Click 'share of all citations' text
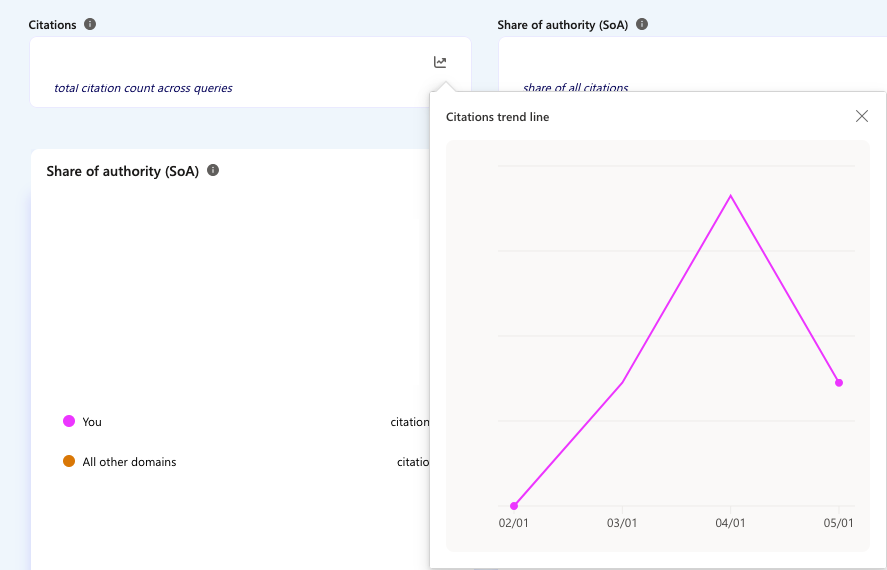 [x=575, y=88]
